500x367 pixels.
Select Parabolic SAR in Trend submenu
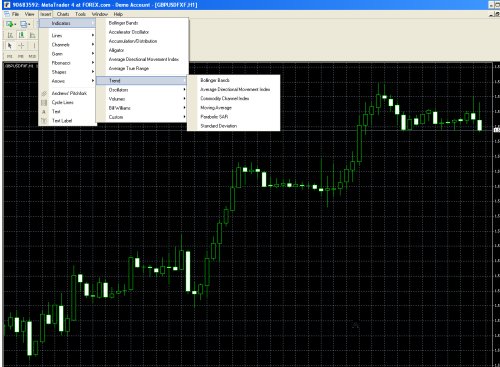coord(234,117)
